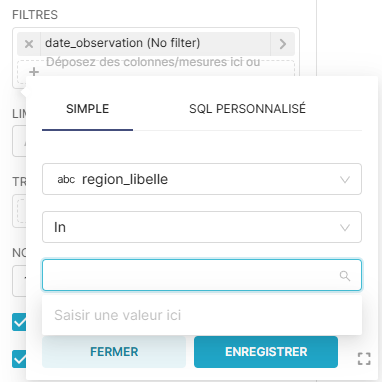Toggle the upper blue checkbox at left edge
Viewport: 382px width, 382px height.
click(x=19, y=322)
